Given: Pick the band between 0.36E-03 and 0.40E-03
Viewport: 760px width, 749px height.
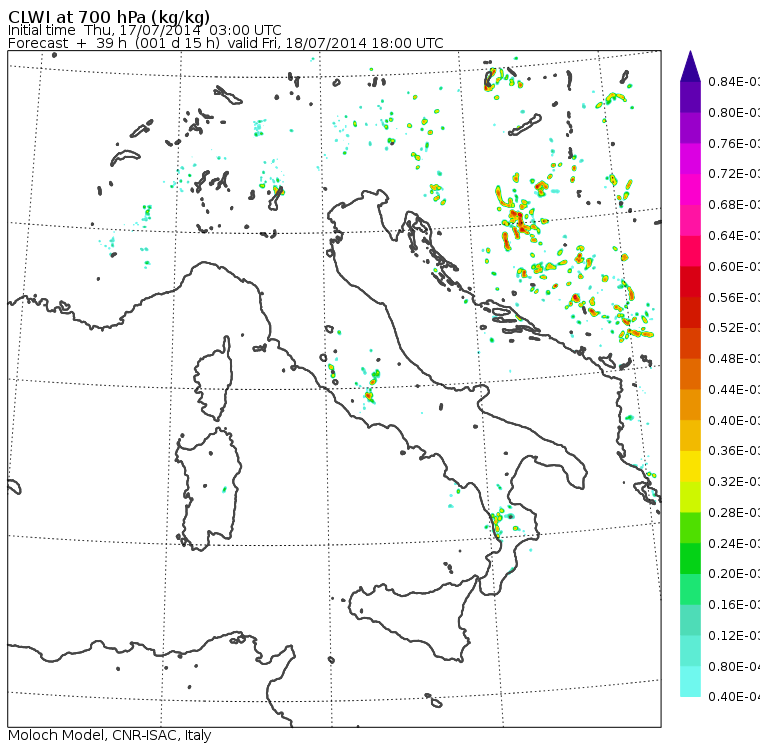Looking at the screenshot, I should click(x=690, y=435).
